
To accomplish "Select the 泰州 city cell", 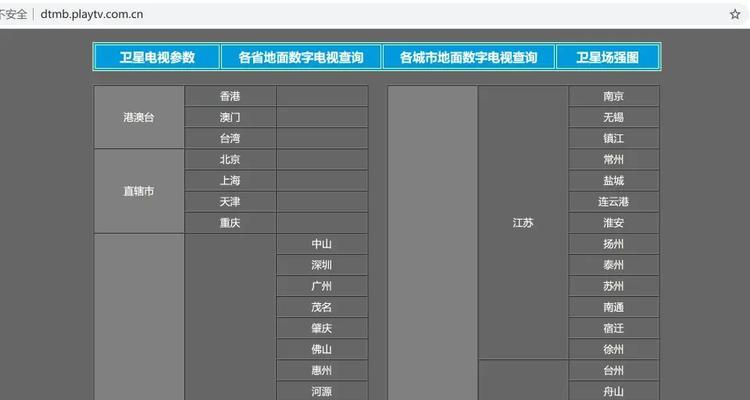I will pyautogui.click(x=614, y=265).
